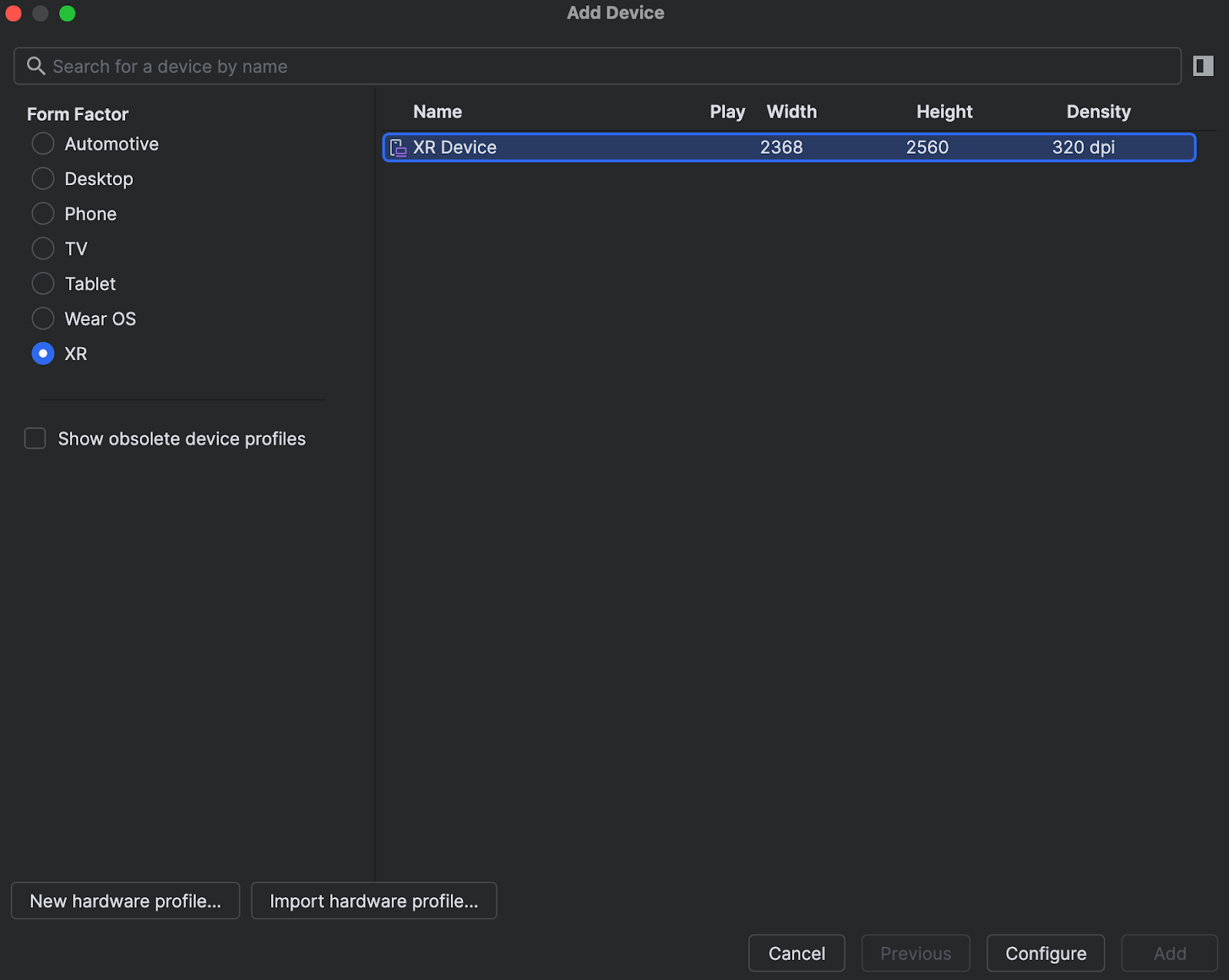Select the Tablet form factor
This screenshot has width=1229, height=980.
pyautogui.click(x=43, y=283)
